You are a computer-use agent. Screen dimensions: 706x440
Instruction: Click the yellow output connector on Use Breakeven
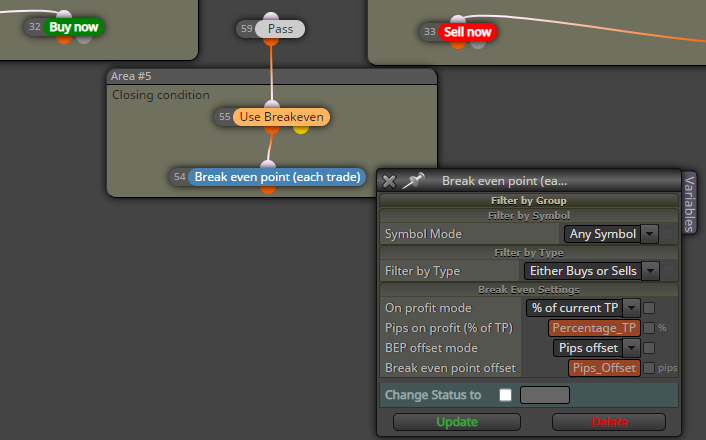click(301, 129)
